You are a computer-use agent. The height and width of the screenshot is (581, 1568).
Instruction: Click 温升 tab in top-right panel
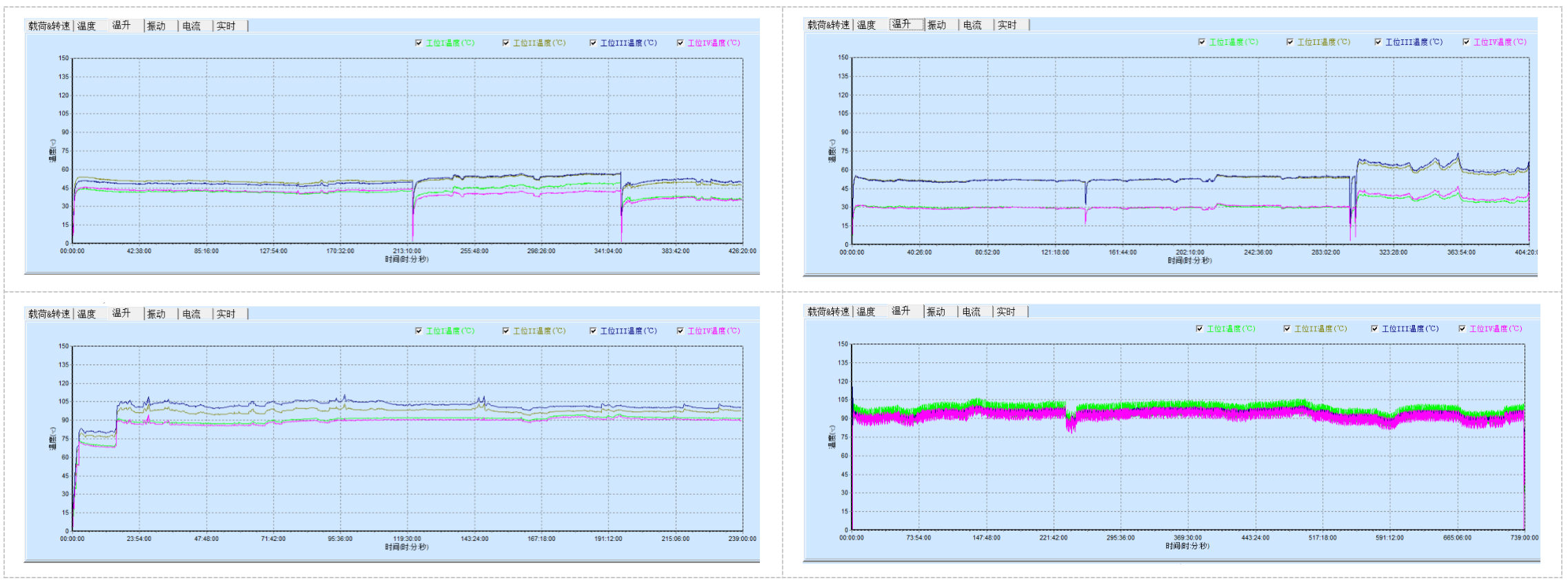(902, 25)
